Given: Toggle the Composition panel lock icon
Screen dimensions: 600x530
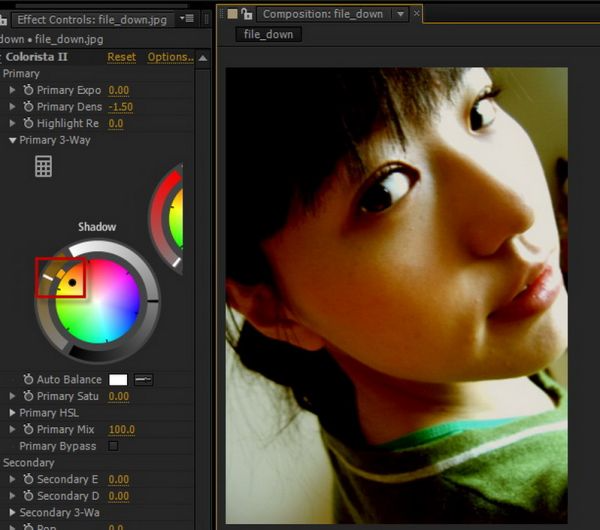Looking at the screenshot, I should coord(247,14).
